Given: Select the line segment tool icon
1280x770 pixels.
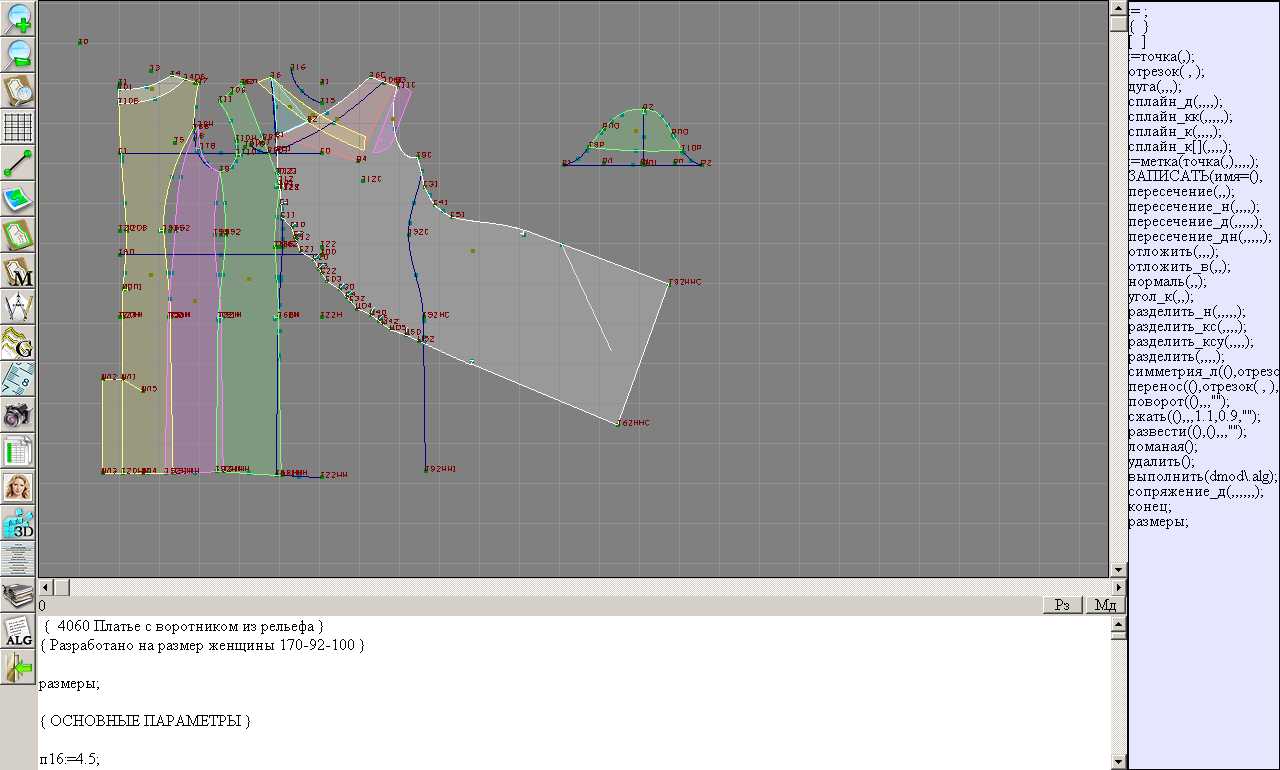Looking at the screenshot, I should (x=19, y=163).
